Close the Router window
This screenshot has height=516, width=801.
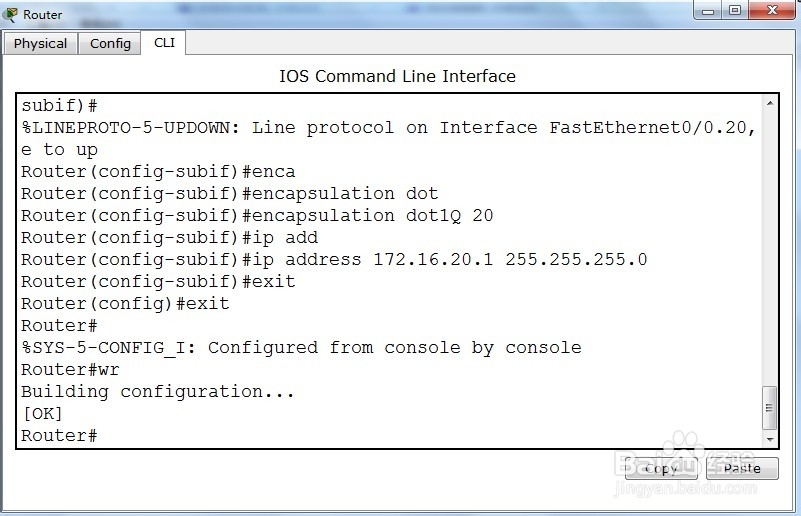(x=772, y=10)
